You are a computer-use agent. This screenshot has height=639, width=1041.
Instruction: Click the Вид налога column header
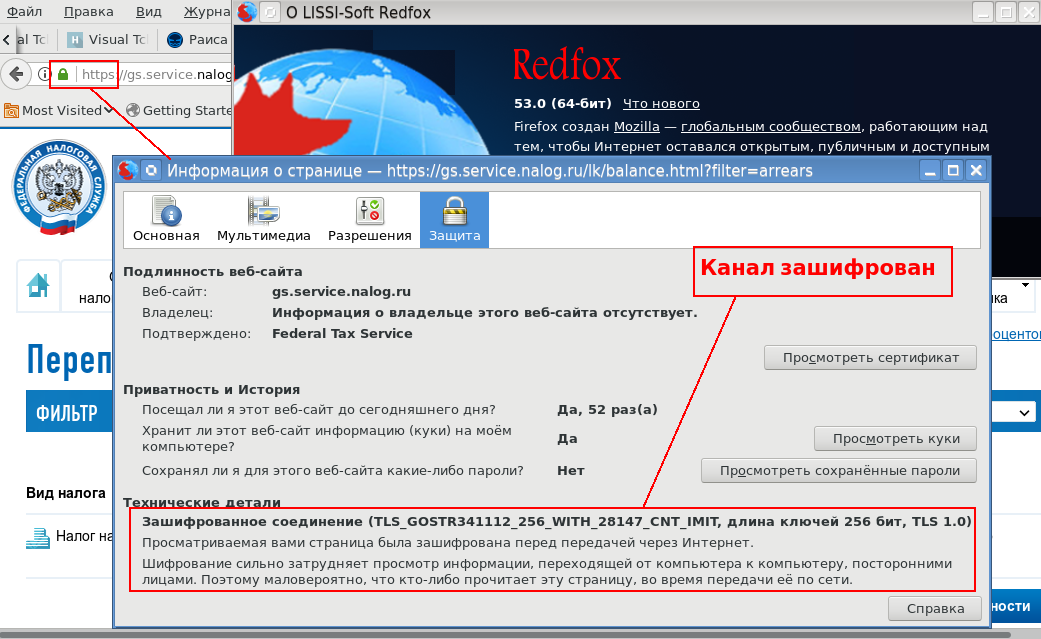tap(66, 493)
